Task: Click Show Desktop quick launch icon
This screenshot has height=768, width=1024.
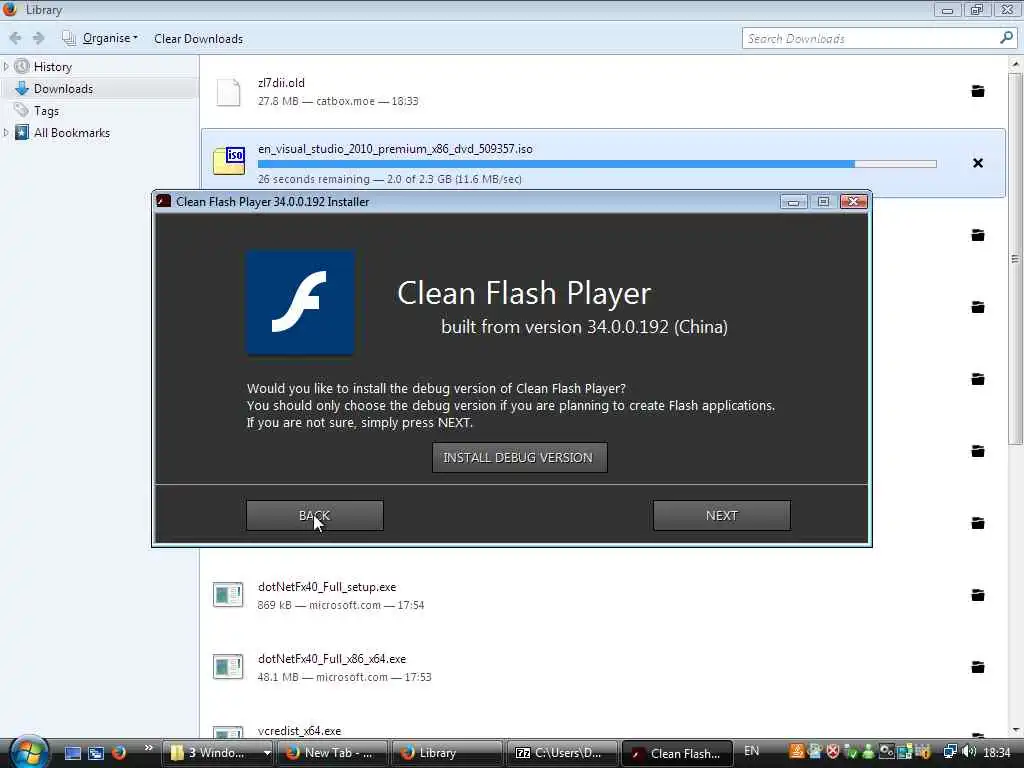Action: [72, 753]
